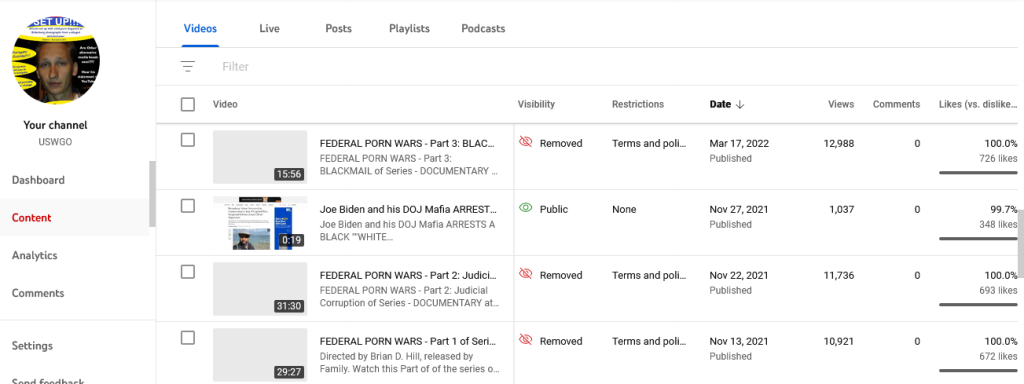Click the Public visibility label
Screen dimensions: 1024x384
click(x=554, y=210)
